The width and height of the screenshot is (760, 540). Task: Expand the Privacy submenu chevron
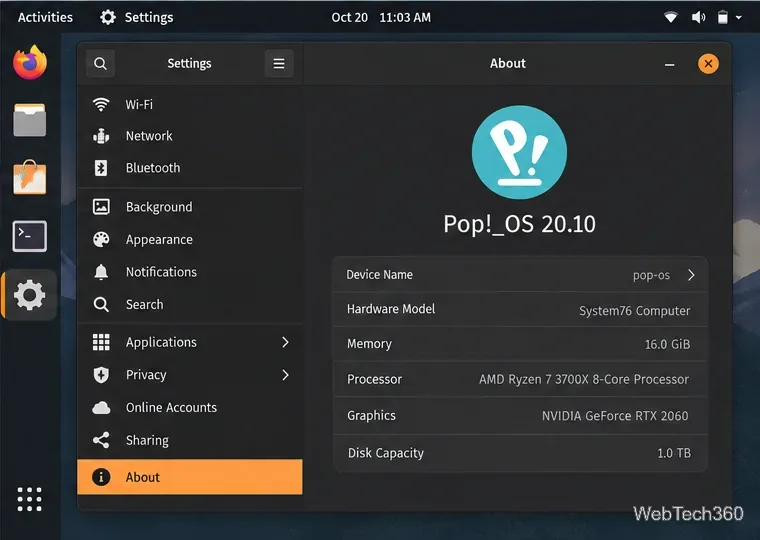(x=285, y=375)
